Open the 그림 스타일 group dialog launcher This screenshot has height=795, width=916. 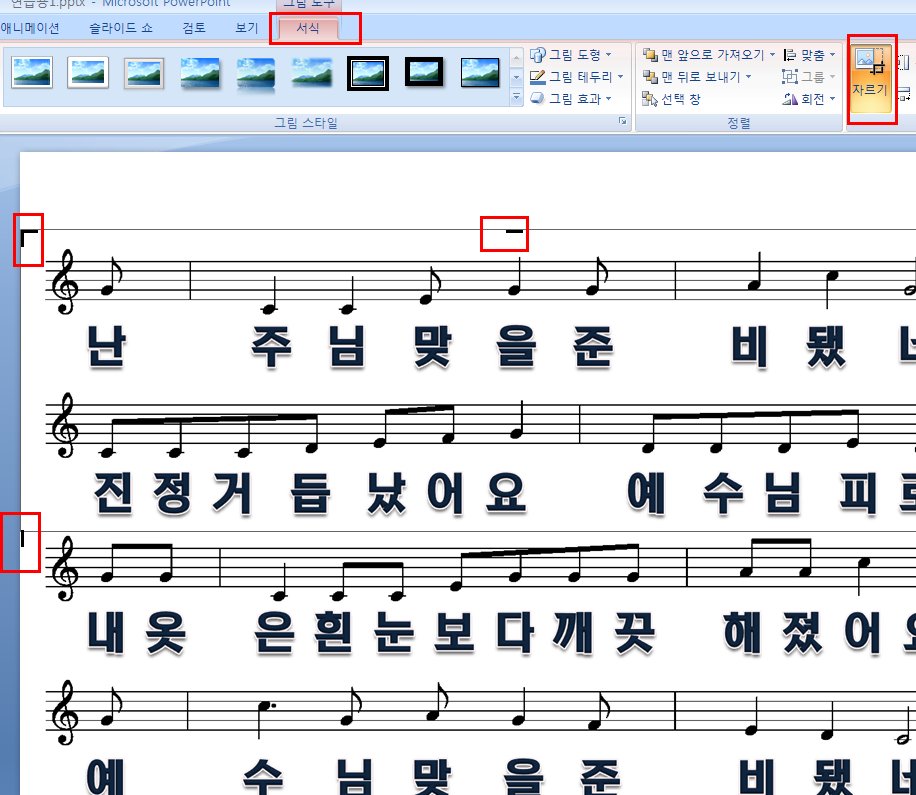pyautogui.click(x=623, y=121)
